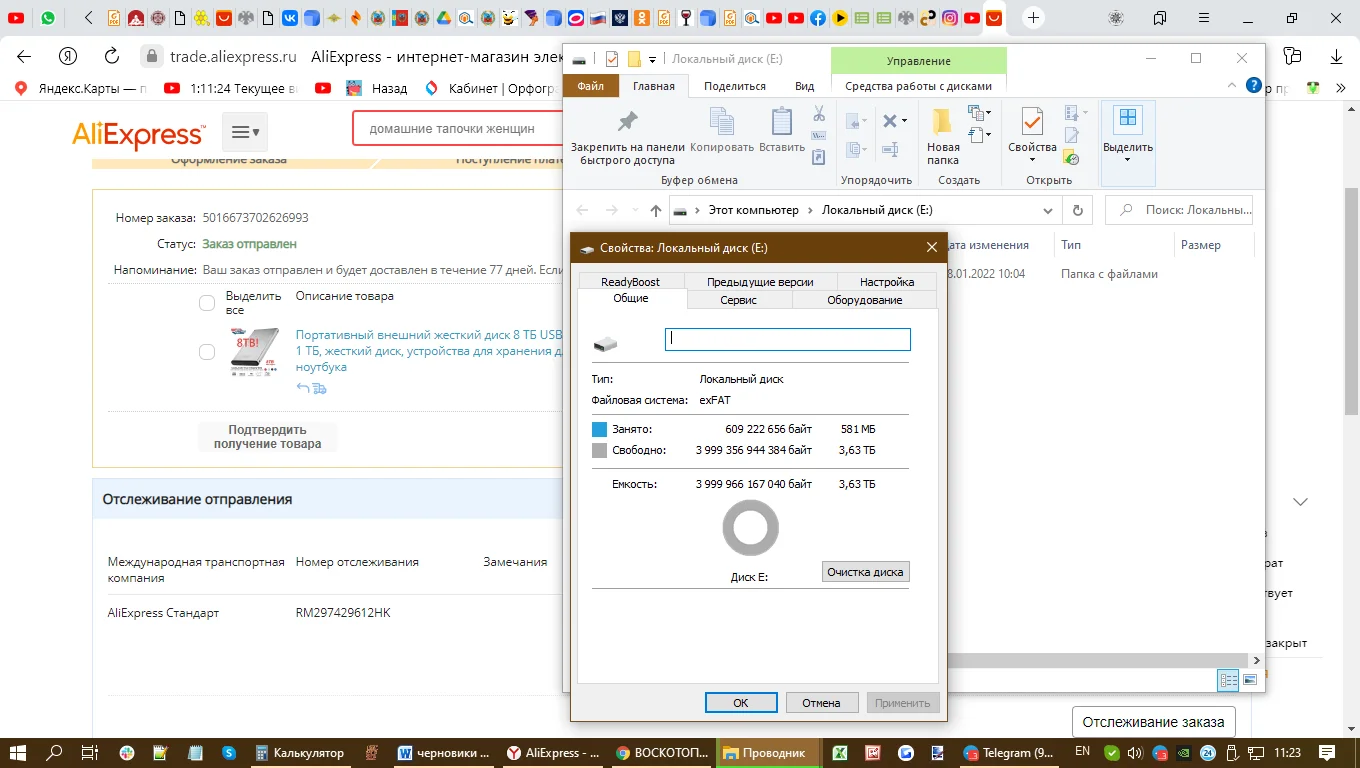Switch to Вид ribbon tab
Screen dimensions: 1360x768
[805, 86]
